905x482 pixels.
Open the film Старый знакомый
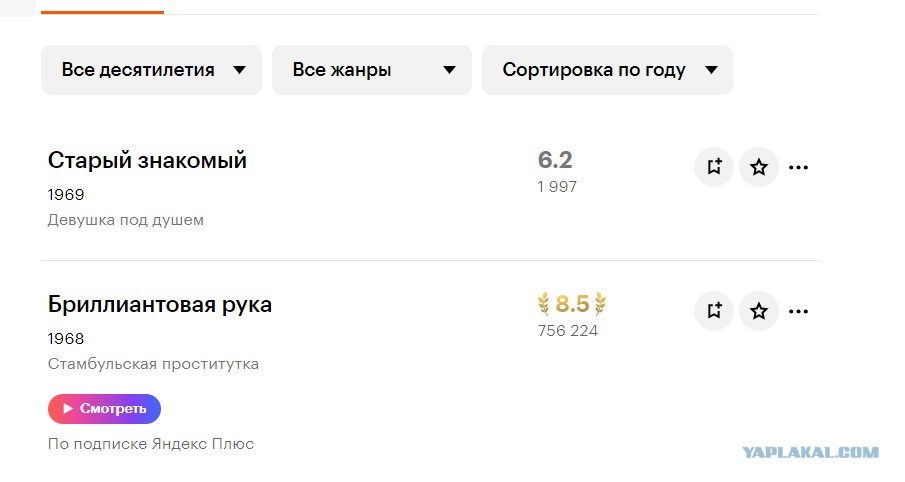pyautogui.click(x=147, y=160)
